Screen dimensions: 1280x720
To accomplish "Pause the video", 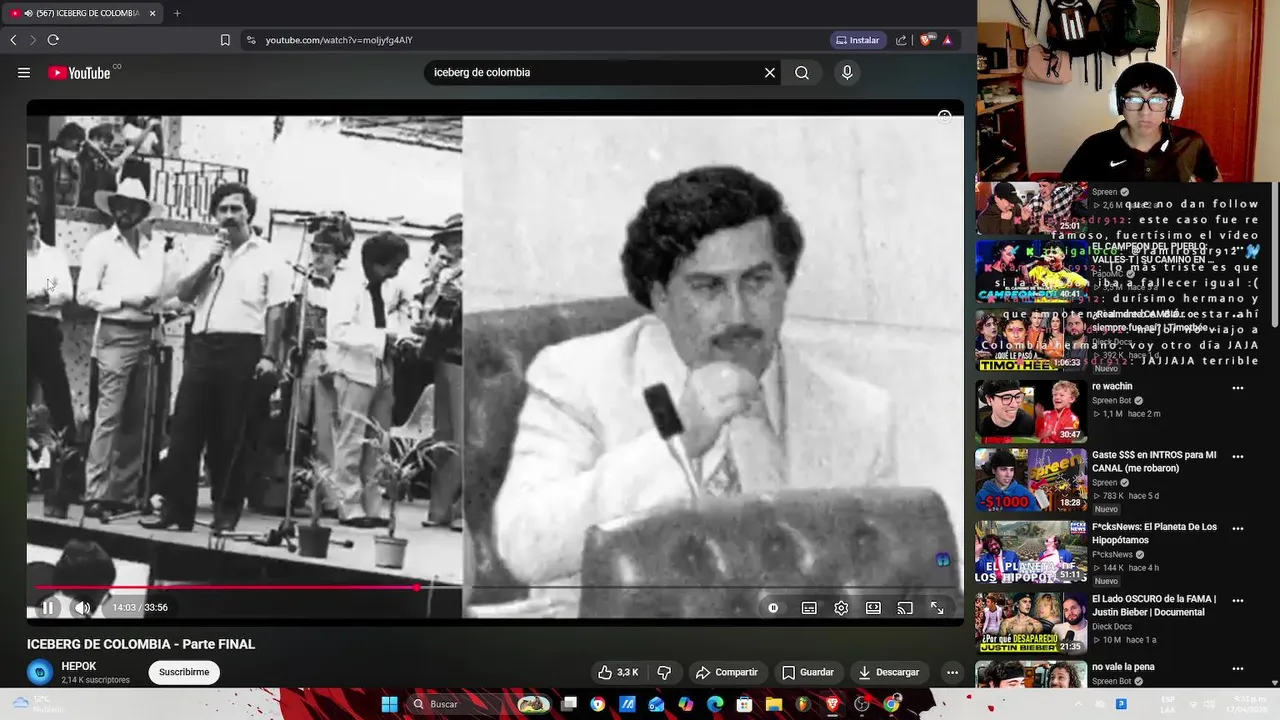I will 48,607.
